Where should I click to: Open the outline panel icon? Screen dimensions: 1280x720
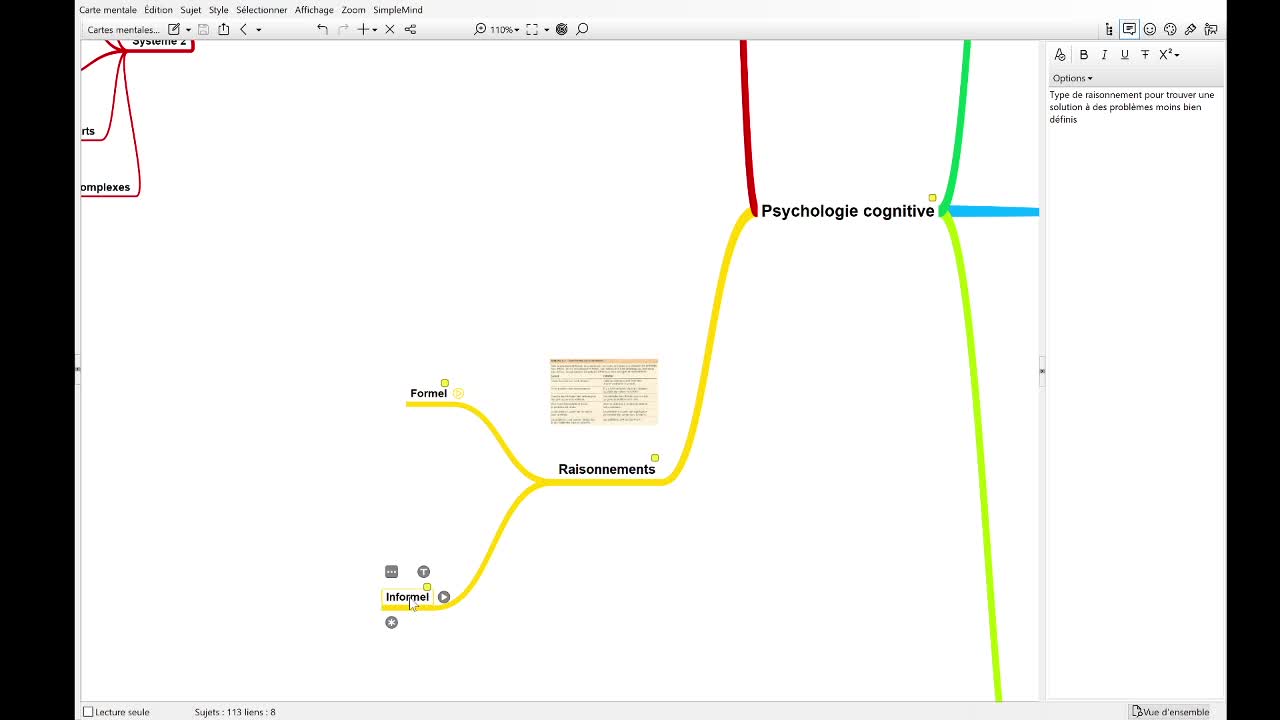coord(1109,30)
